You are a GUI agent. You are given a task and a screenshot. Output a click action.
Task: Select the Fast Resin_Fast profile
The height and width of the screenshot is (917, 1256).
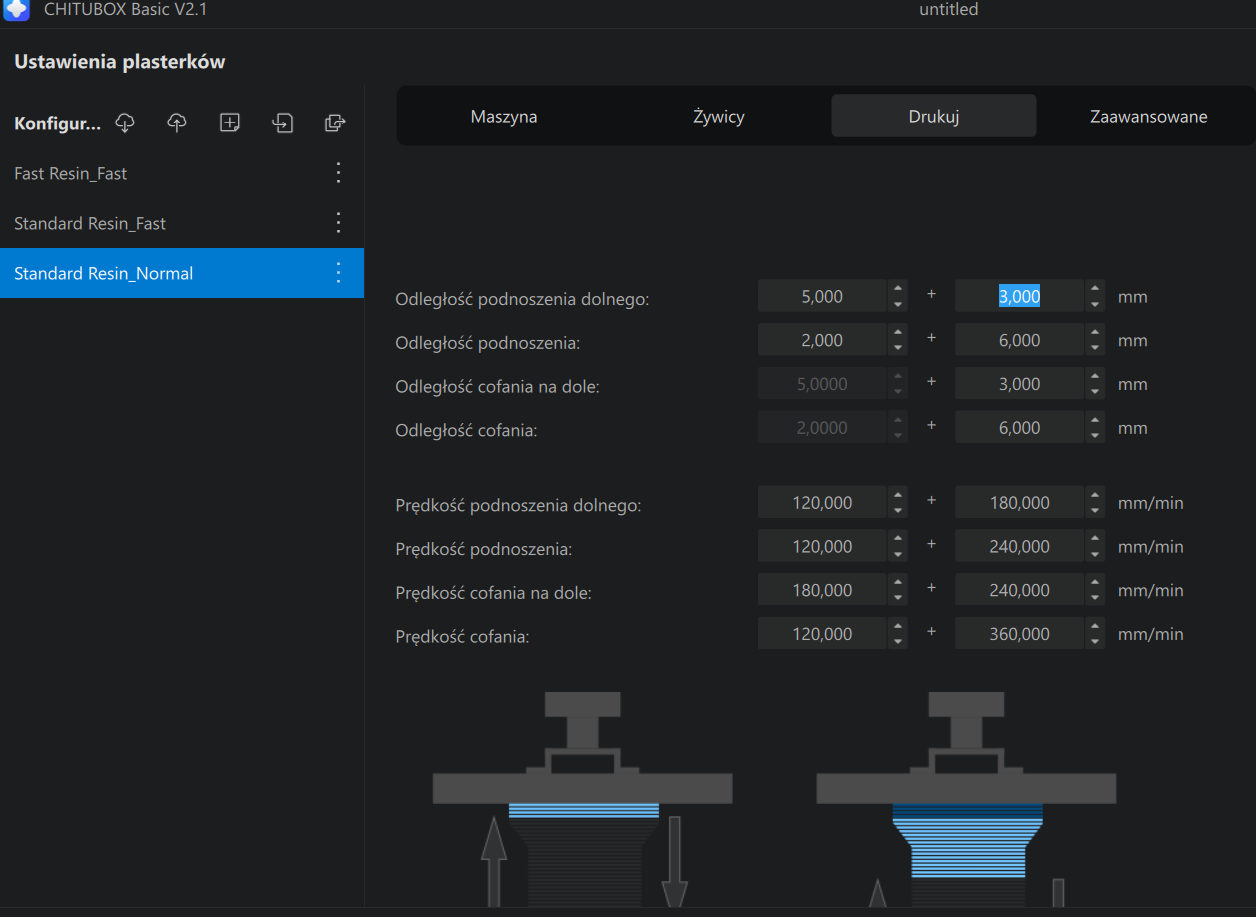coord(182,173)
